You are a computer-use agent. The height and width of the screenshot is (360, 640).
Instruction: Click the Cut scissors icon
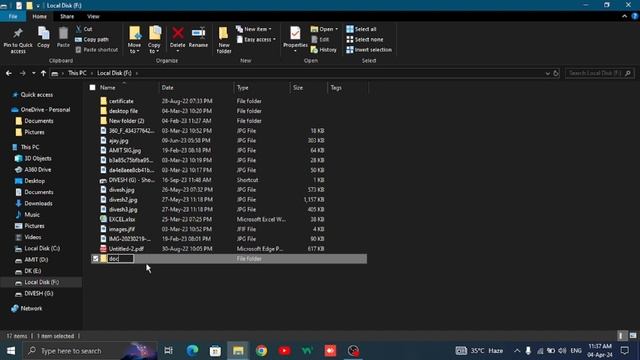(x=79, y=29)
